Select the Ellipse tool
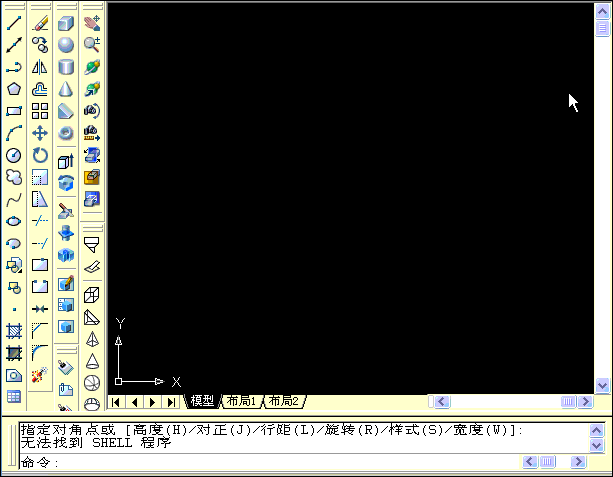Image resolution: width=613 pixels, height=477 pixels. point(14,221)
